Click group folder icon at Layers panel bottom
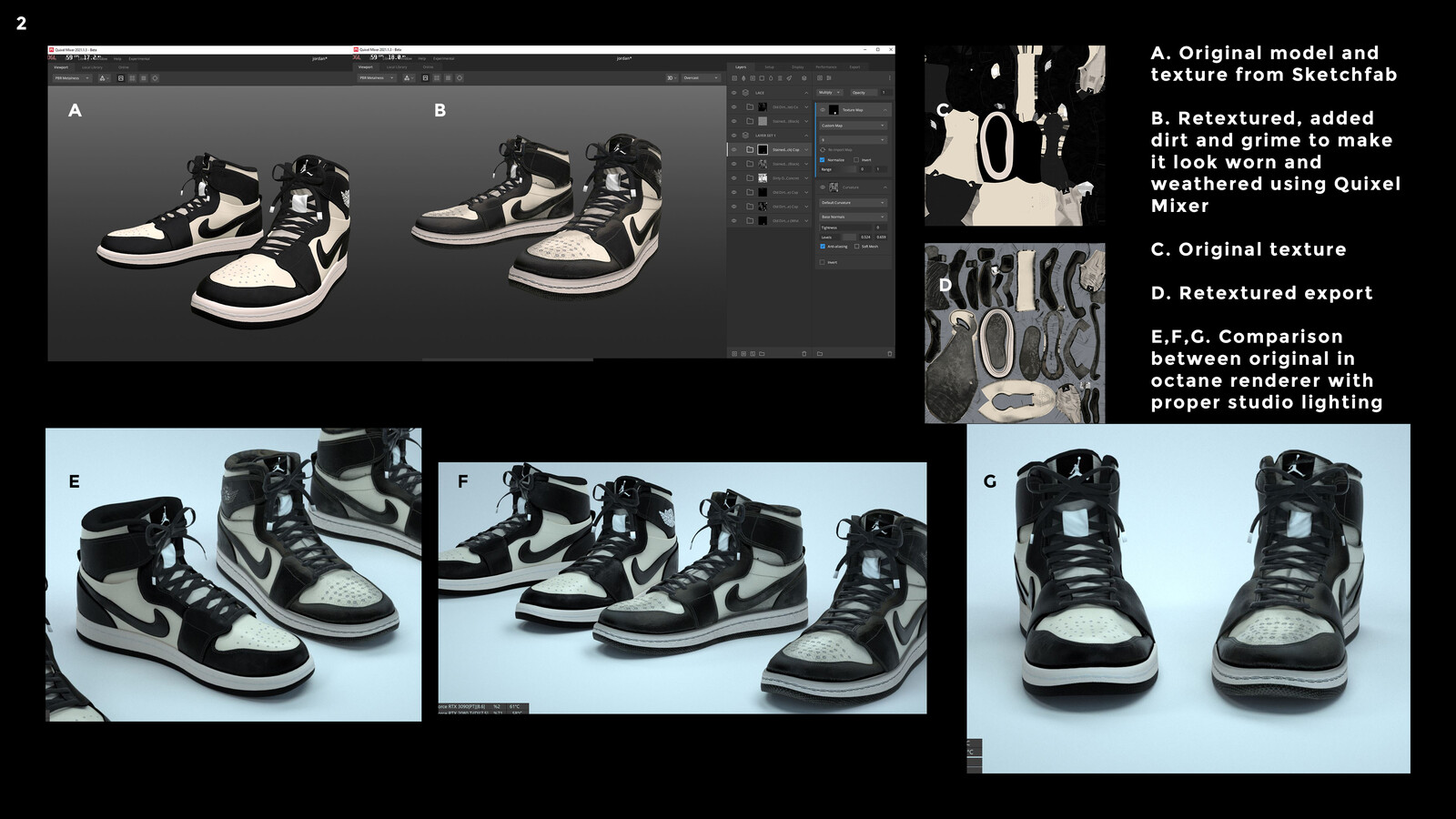 (x=762, y=354)
